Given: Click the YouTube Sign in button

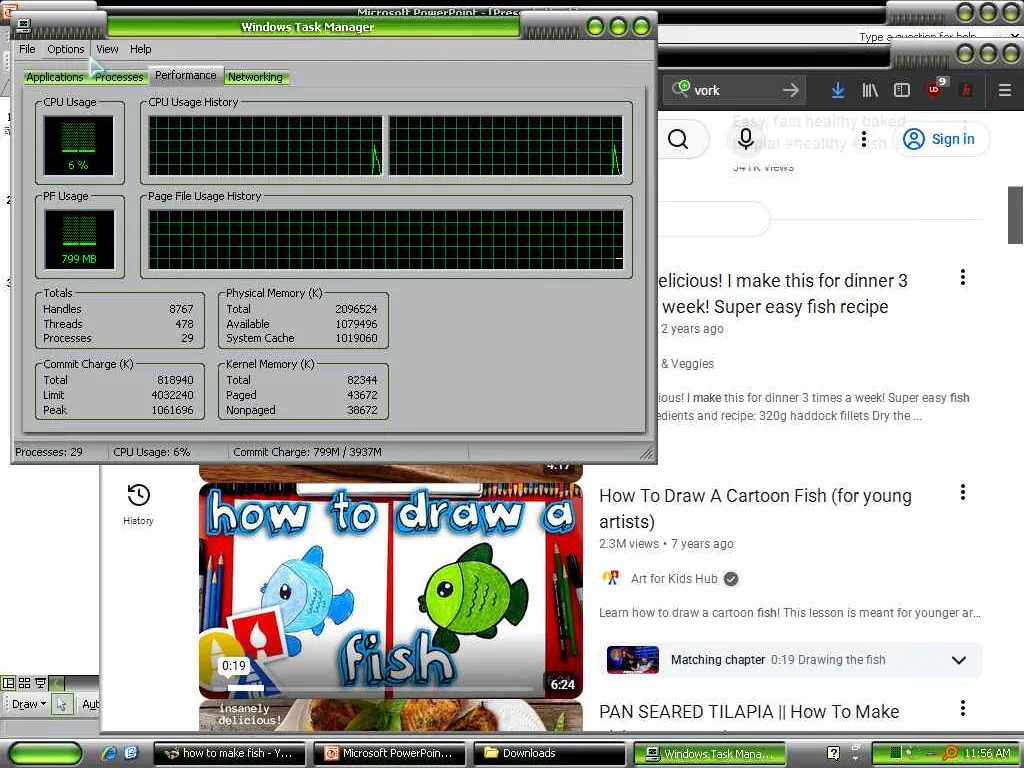Looking at the screenshot, I should (940, 139).
